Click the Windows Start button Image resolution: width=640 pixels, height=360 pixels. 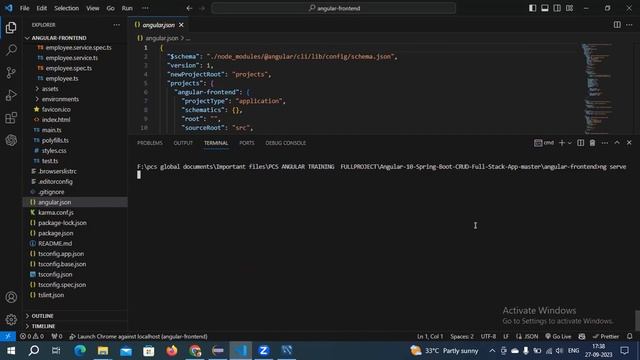click(11, 350)
